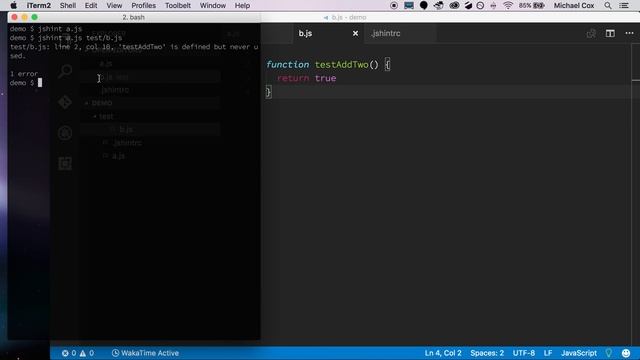Click the 'return' keyword in editor
Image resolution: width=640 pixels, height=360 pixels.
click(293, 78)
